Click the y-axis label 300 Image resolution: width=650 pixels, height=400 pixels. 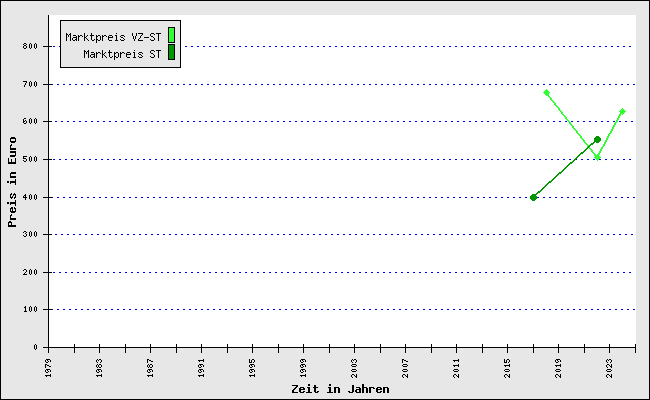30,234
